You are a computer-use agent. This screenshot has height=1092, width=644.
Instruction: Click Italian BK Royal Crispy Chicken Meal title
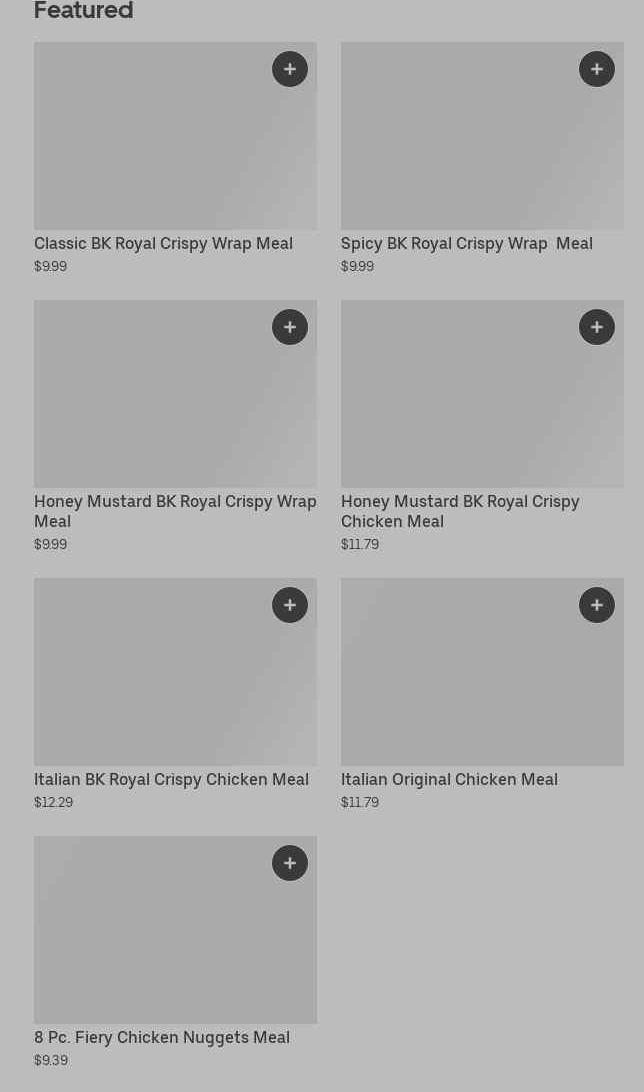[x=171, y=779]
